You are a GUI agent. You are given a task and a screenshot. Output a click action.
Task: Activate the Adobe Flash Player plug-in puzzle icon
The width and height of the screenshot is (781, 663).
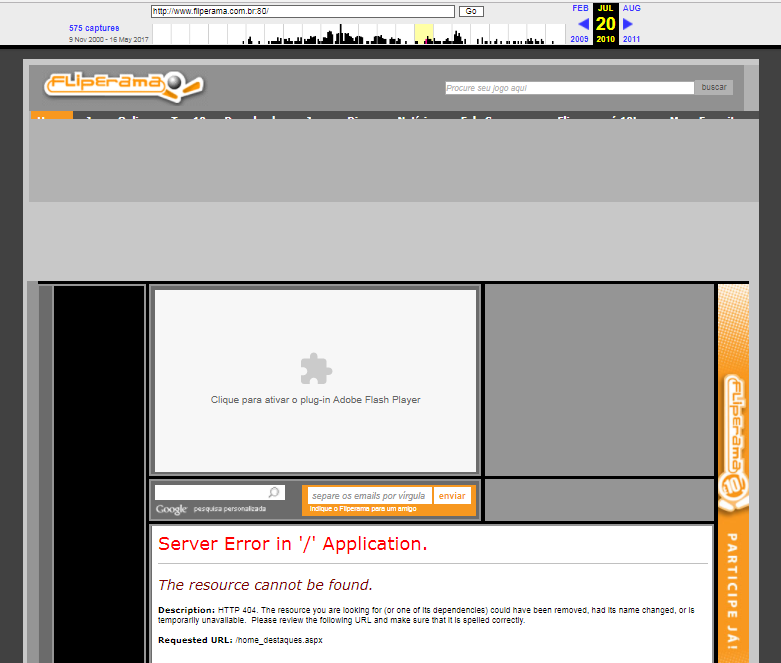click(316, 369)
